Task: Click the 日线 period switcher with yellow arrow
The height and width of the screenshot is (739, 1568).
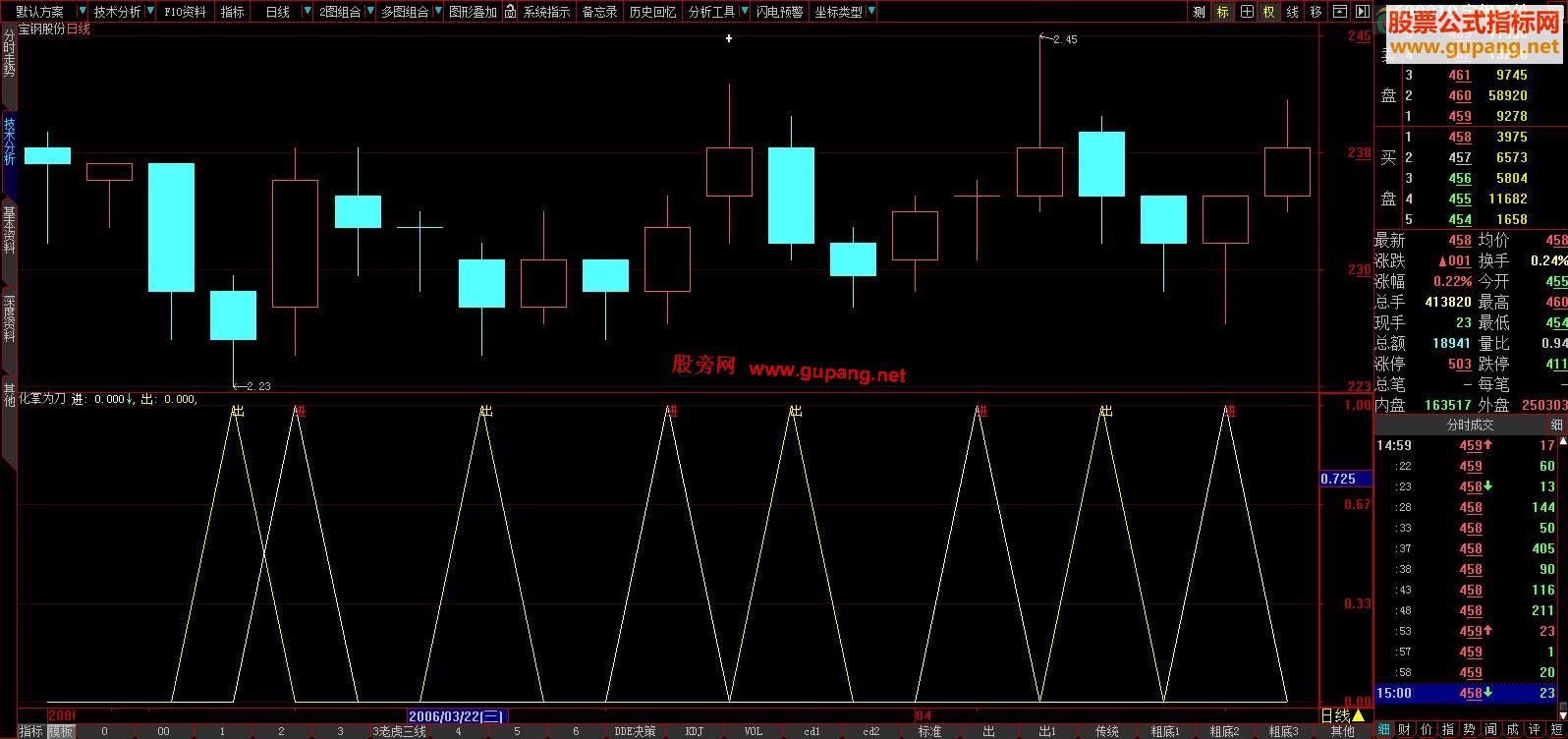Action: click(1343, 715)
